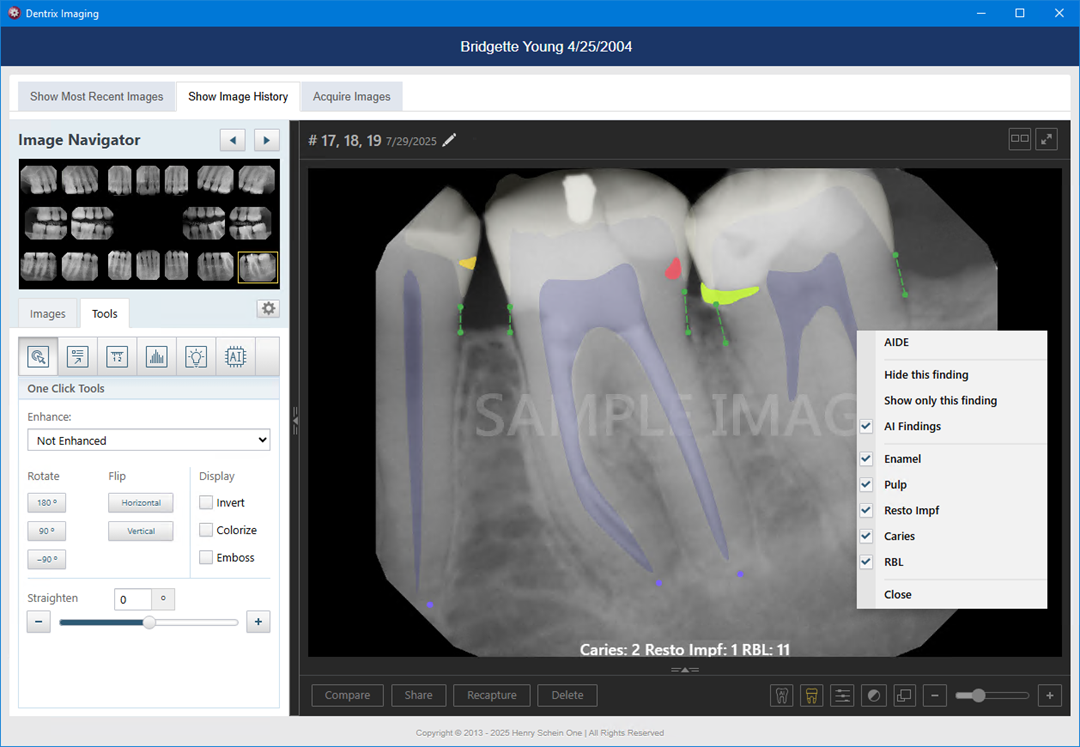Open the annotation tools icon
The image size is (1080, 747).
tap(77, 357)
